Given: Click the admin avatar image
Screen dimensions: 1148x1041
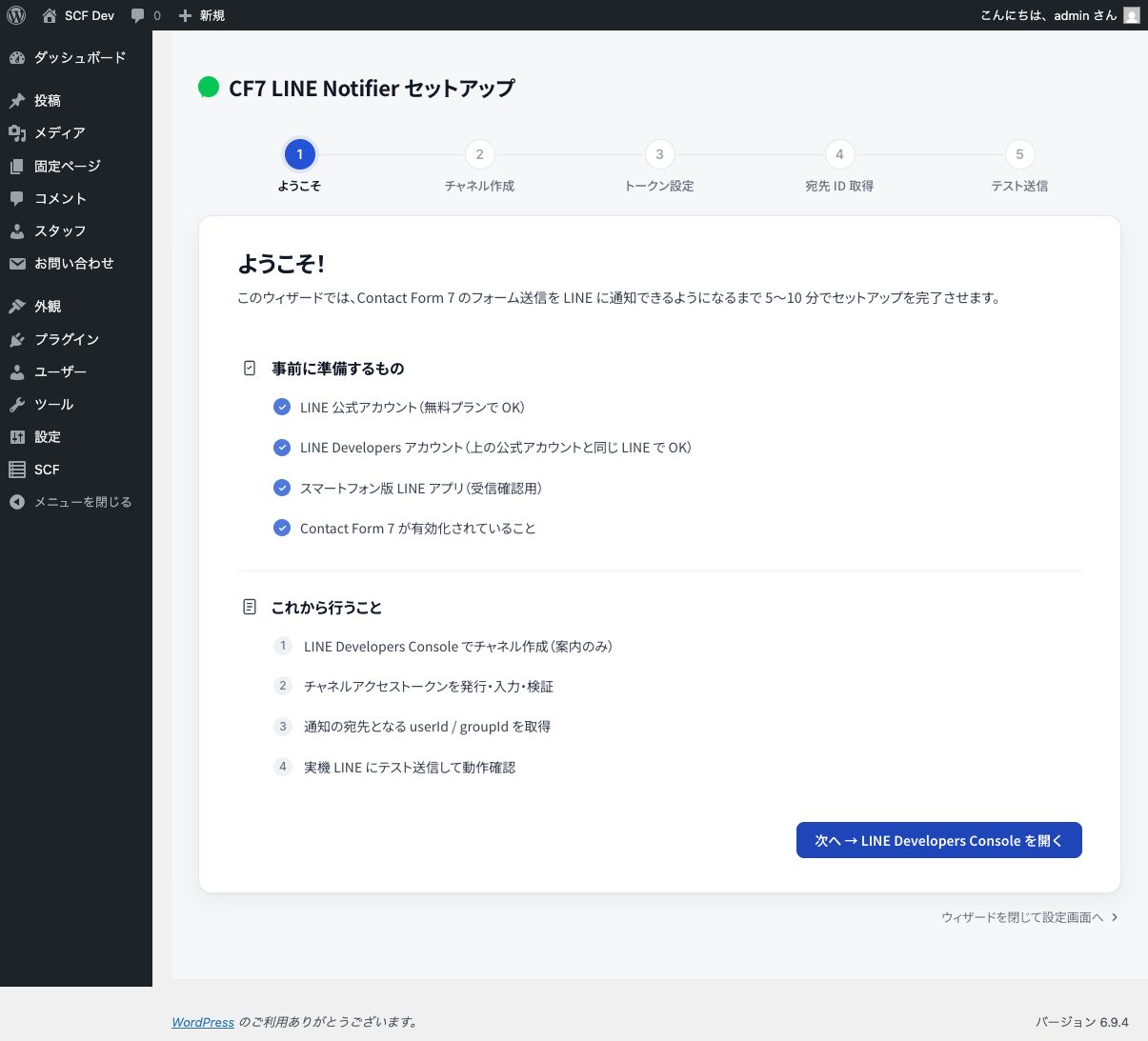Looking at the screenshot, I should pyautogui.click(x=1131, y=15).
